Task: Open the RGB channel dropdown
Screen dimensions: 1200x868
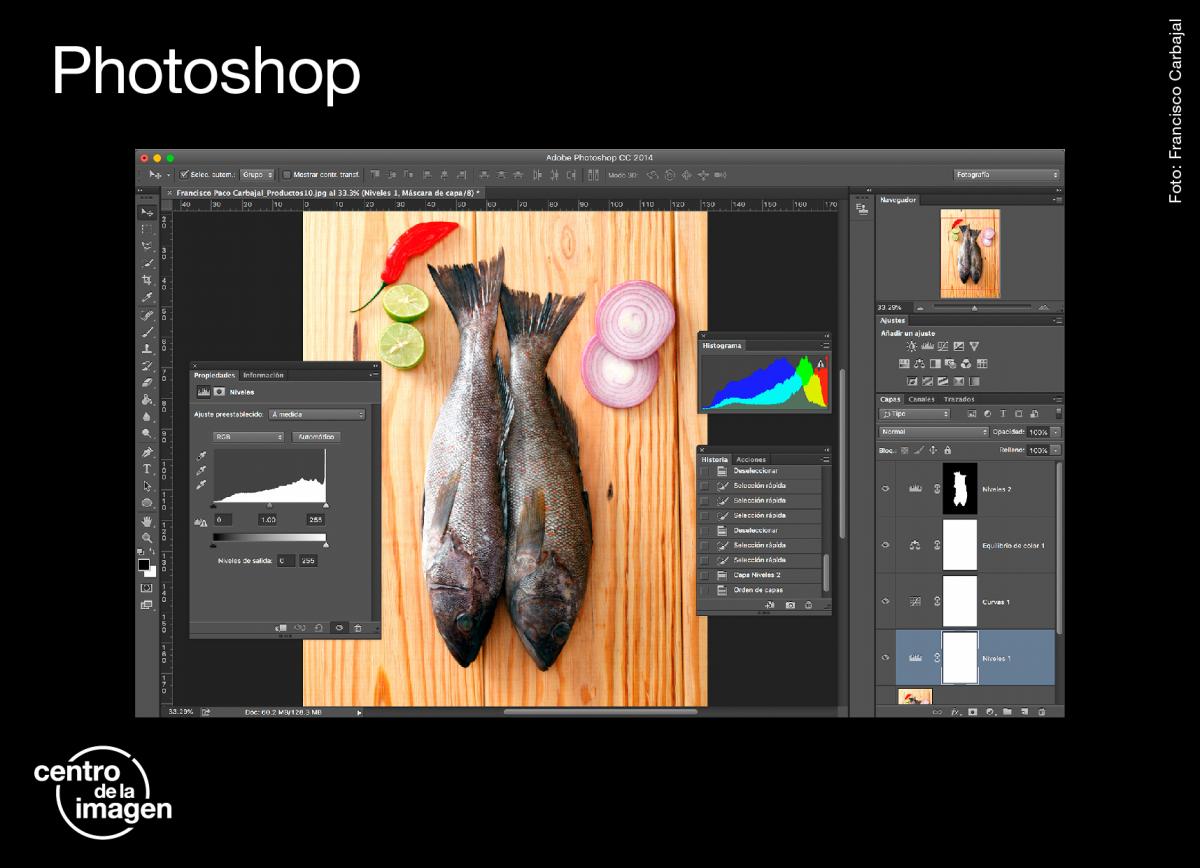Action: [248, 437]
